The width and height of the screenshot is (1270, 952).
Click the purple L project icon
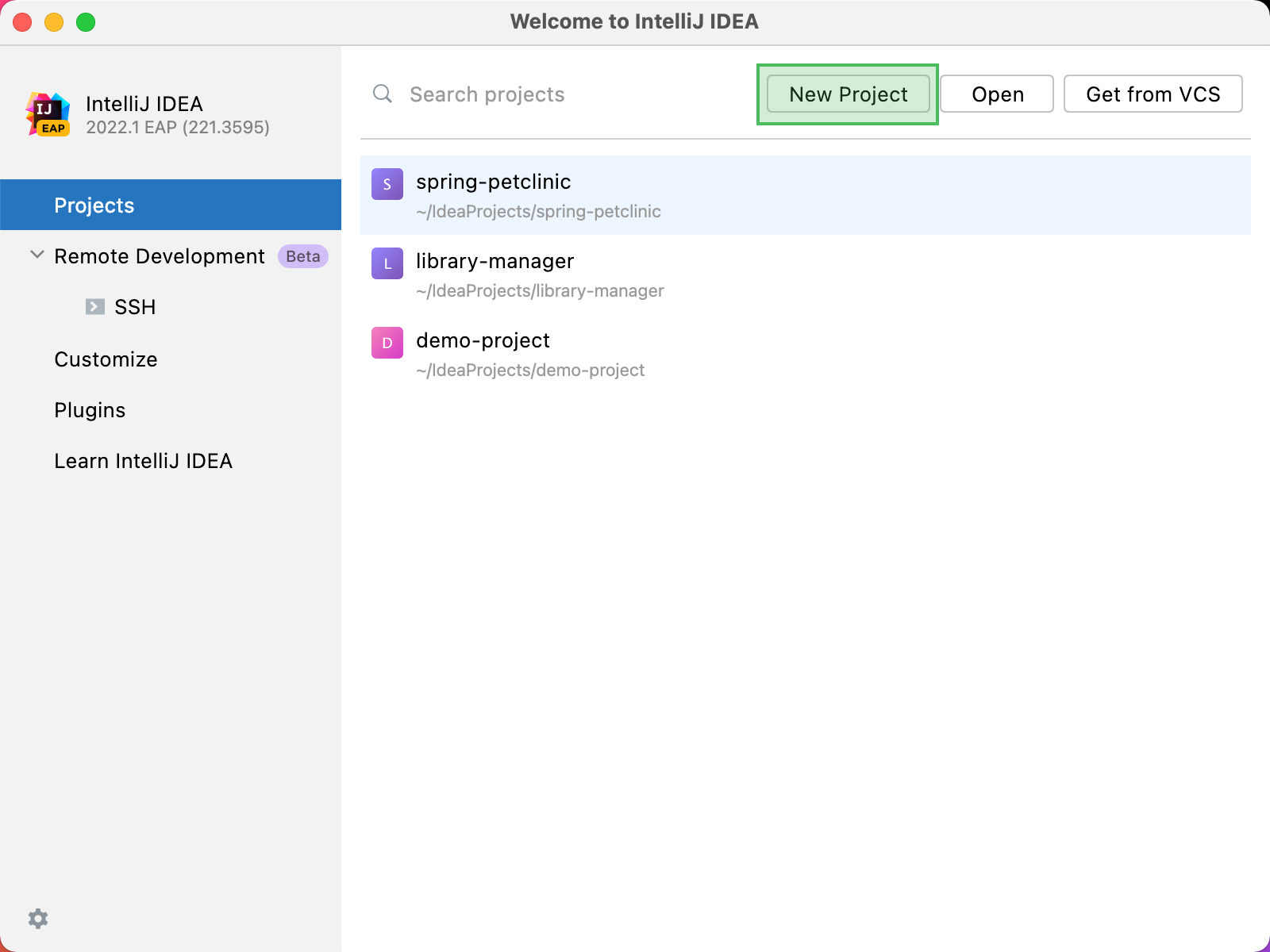[x=387, y=263]
